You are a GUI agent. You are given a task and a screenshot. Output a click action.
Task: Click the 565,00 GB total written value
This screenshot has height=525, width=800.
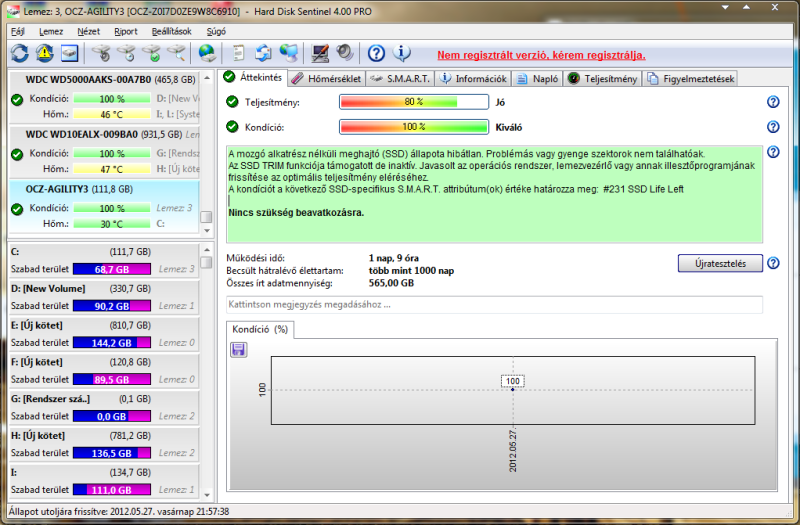click(391, 283)
